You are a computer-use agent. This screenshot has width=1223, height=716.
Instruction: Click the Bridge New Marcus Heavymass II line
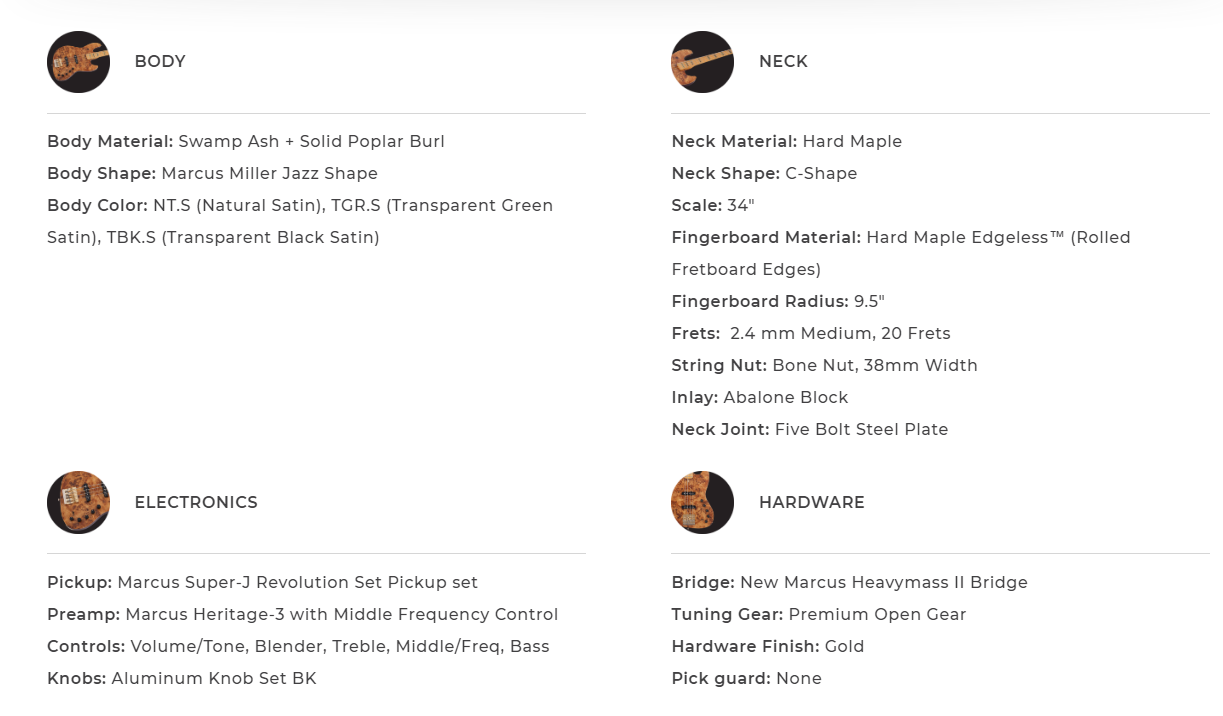pyautogui.click(x=849, y=583)
